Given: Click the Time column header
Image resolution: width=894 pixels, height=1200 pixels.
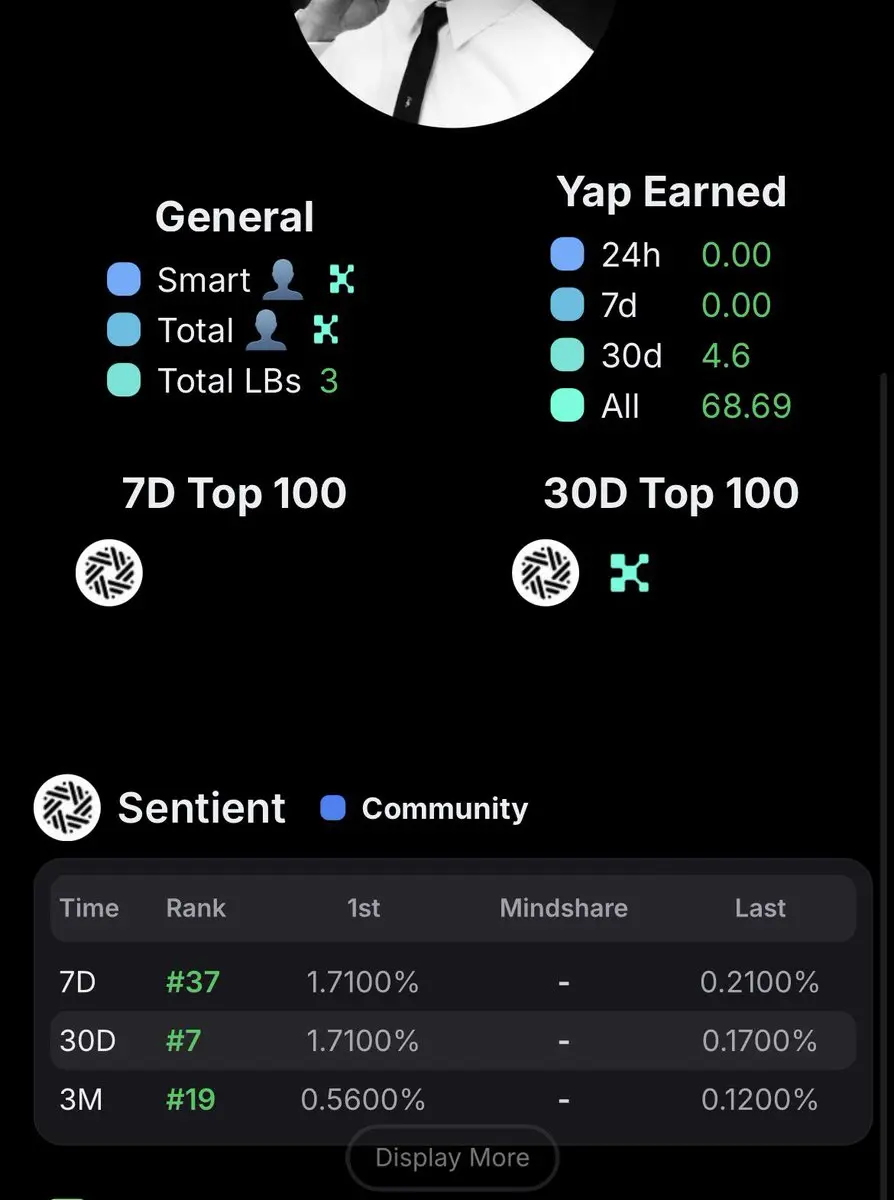Looking at the screenshot, I should click(89, 908).
